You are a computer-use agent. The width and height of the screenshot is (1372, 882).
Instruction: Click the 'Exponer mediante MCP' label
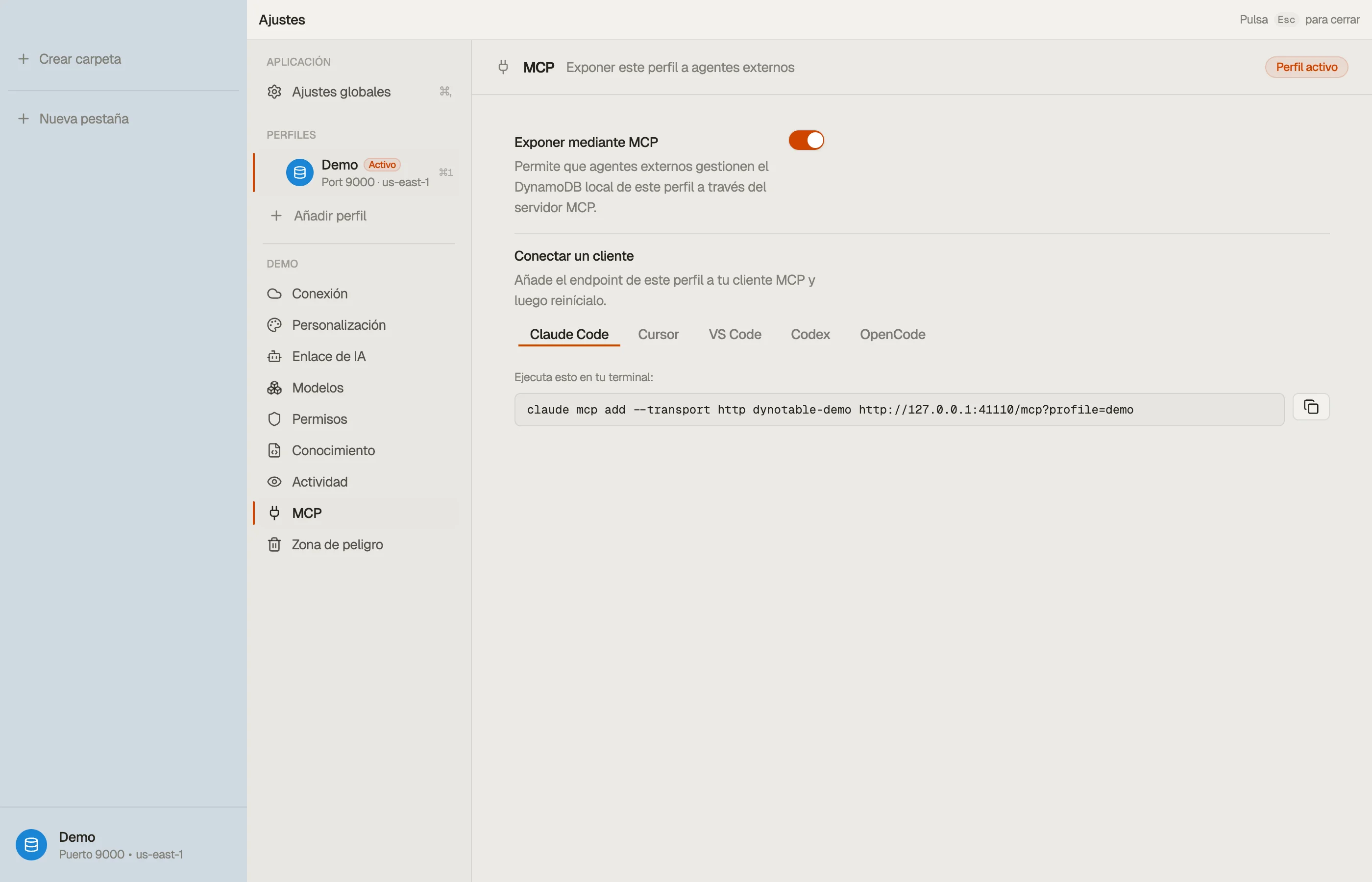click(x=586, y=142)
